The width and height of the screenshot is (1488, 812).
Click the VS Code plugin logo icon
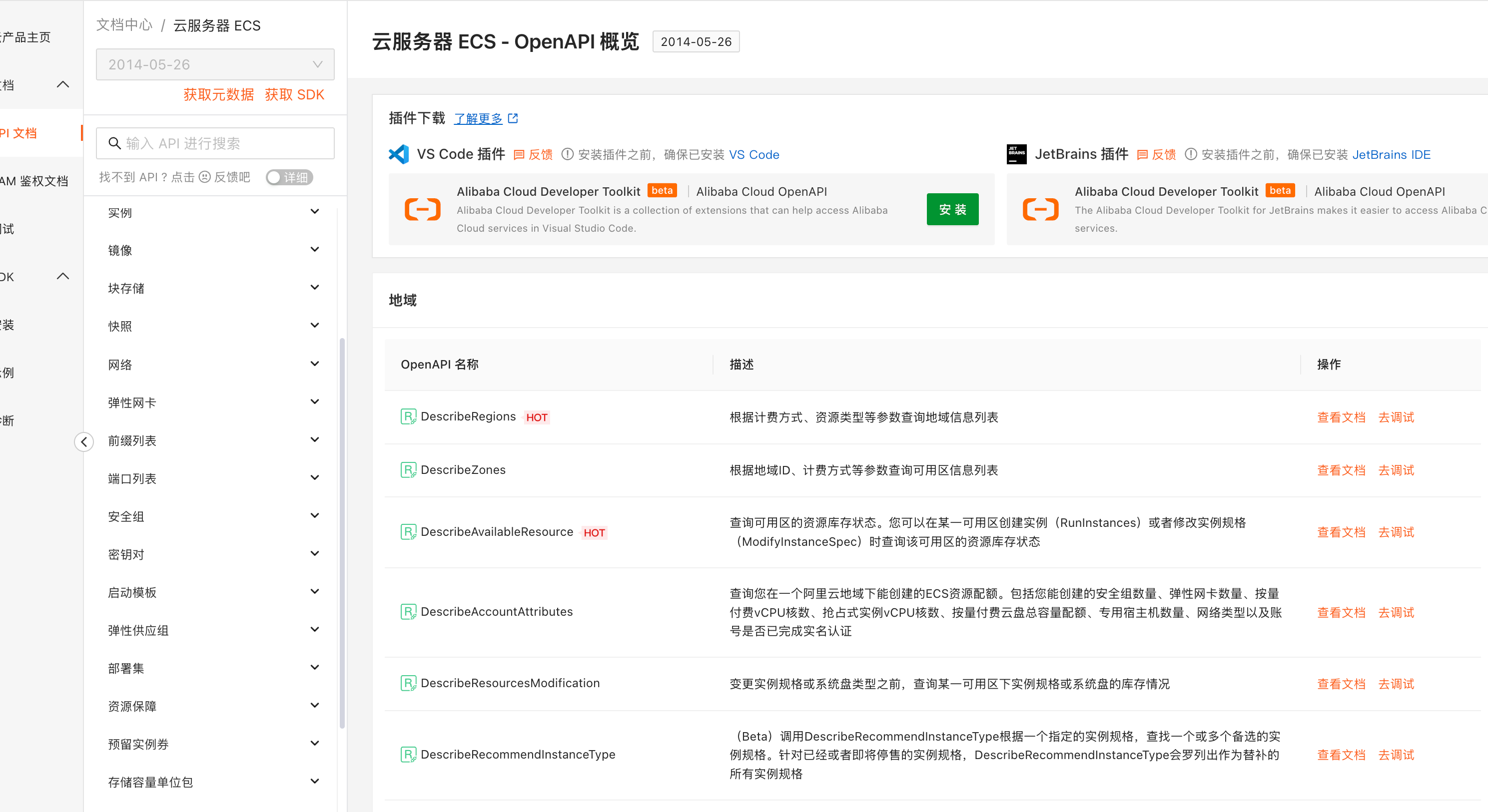point(399,154)
